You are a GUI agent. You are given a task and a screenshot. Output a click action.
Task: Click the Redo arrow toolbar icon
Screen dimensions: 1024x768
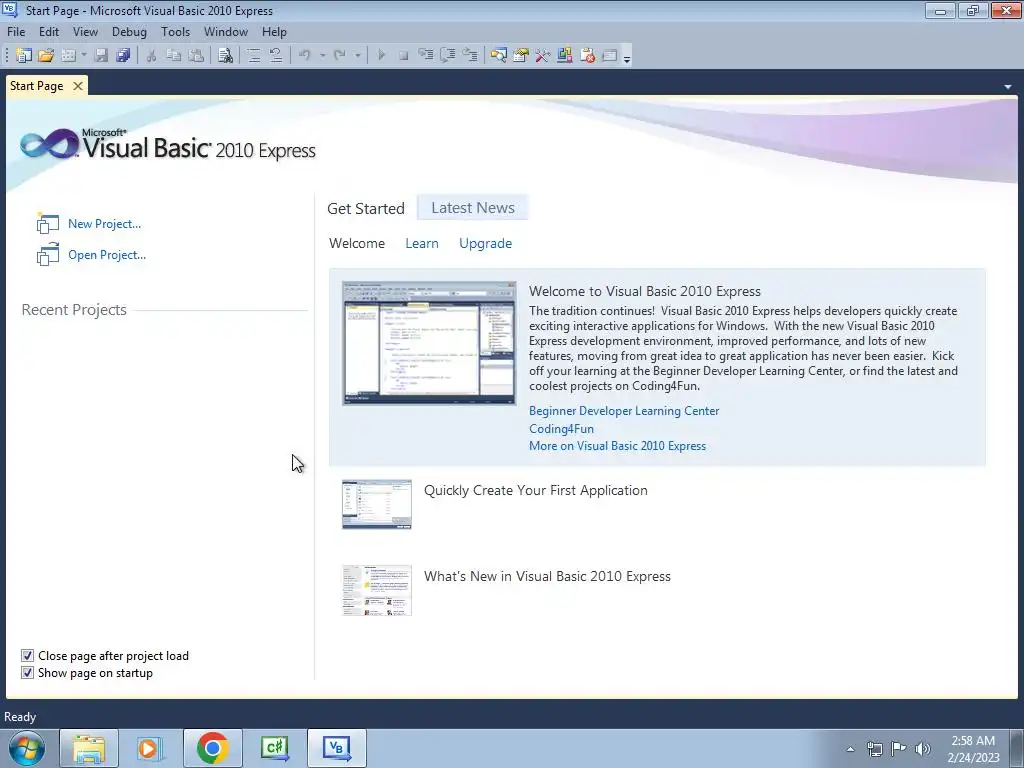point(340,56)
